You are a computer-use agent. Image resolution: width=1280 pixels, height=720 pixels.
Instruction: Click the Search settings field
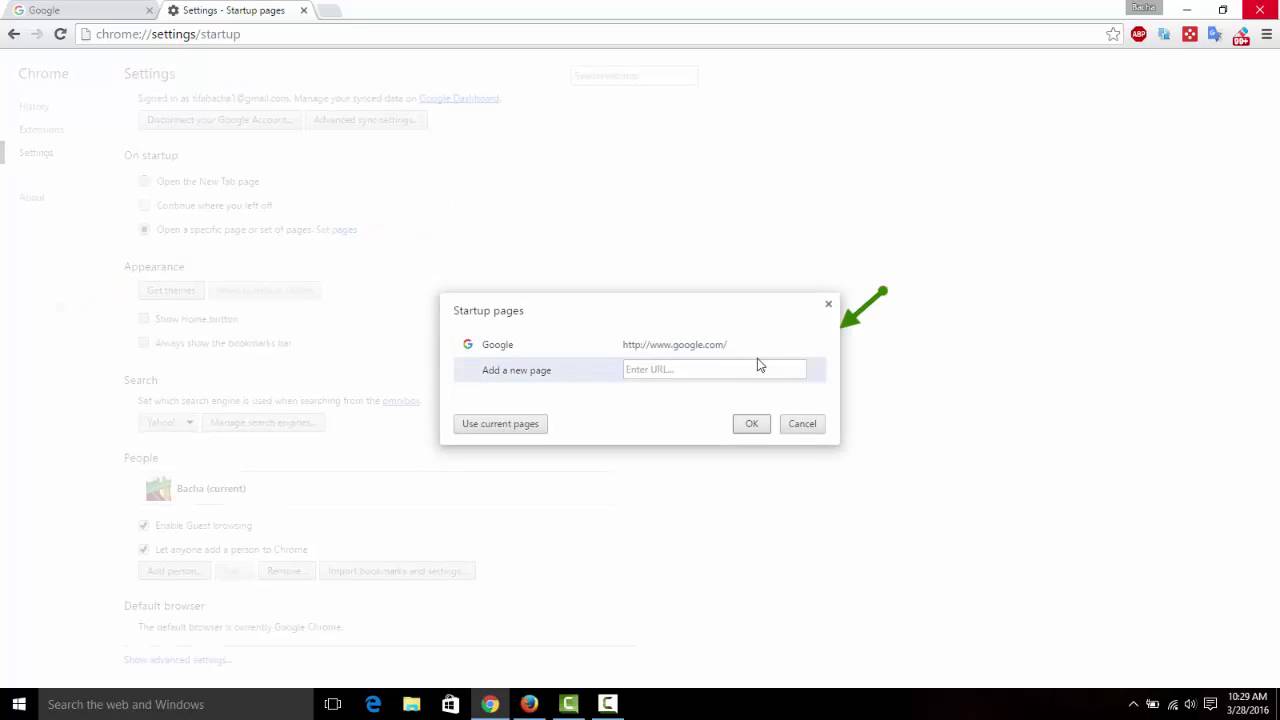(x=634, y=75)
